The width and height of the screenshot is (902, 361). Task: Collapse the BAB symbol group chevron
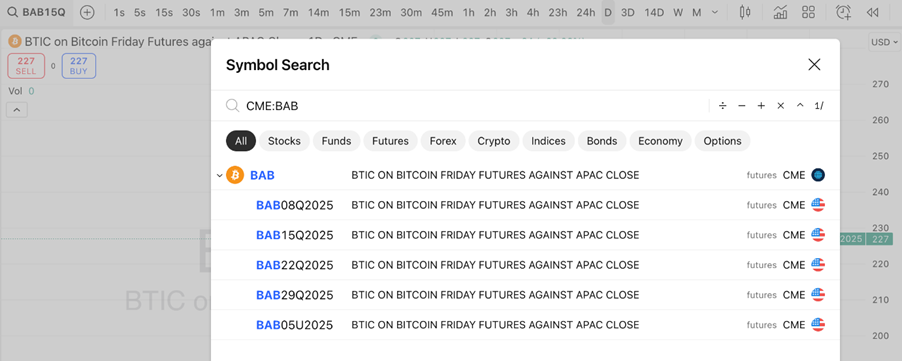[x=219, y=175]
